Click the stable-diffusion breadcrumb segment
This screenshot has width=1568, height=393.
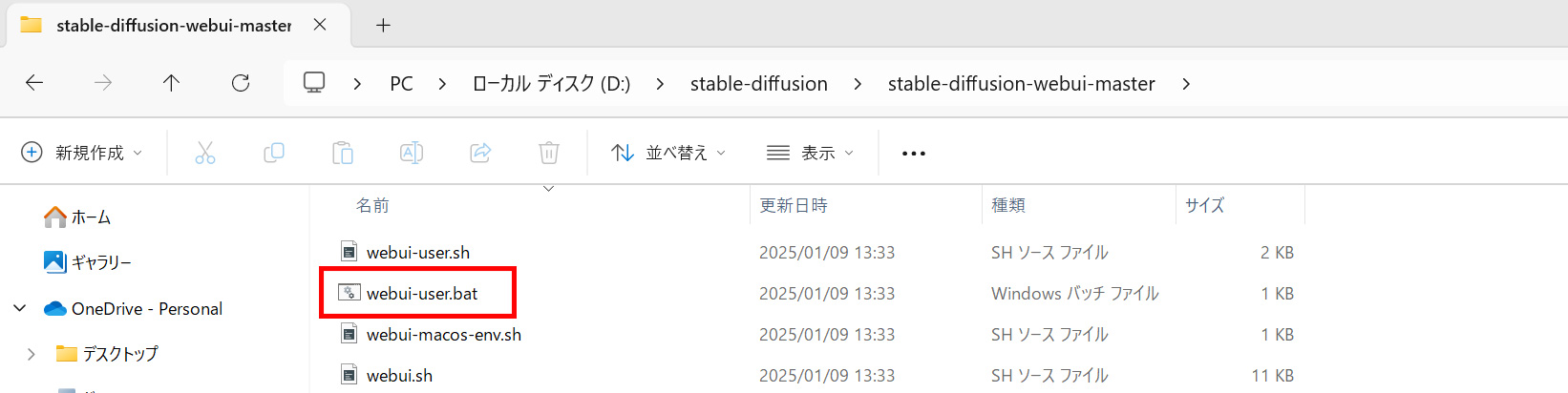[758, 84]
